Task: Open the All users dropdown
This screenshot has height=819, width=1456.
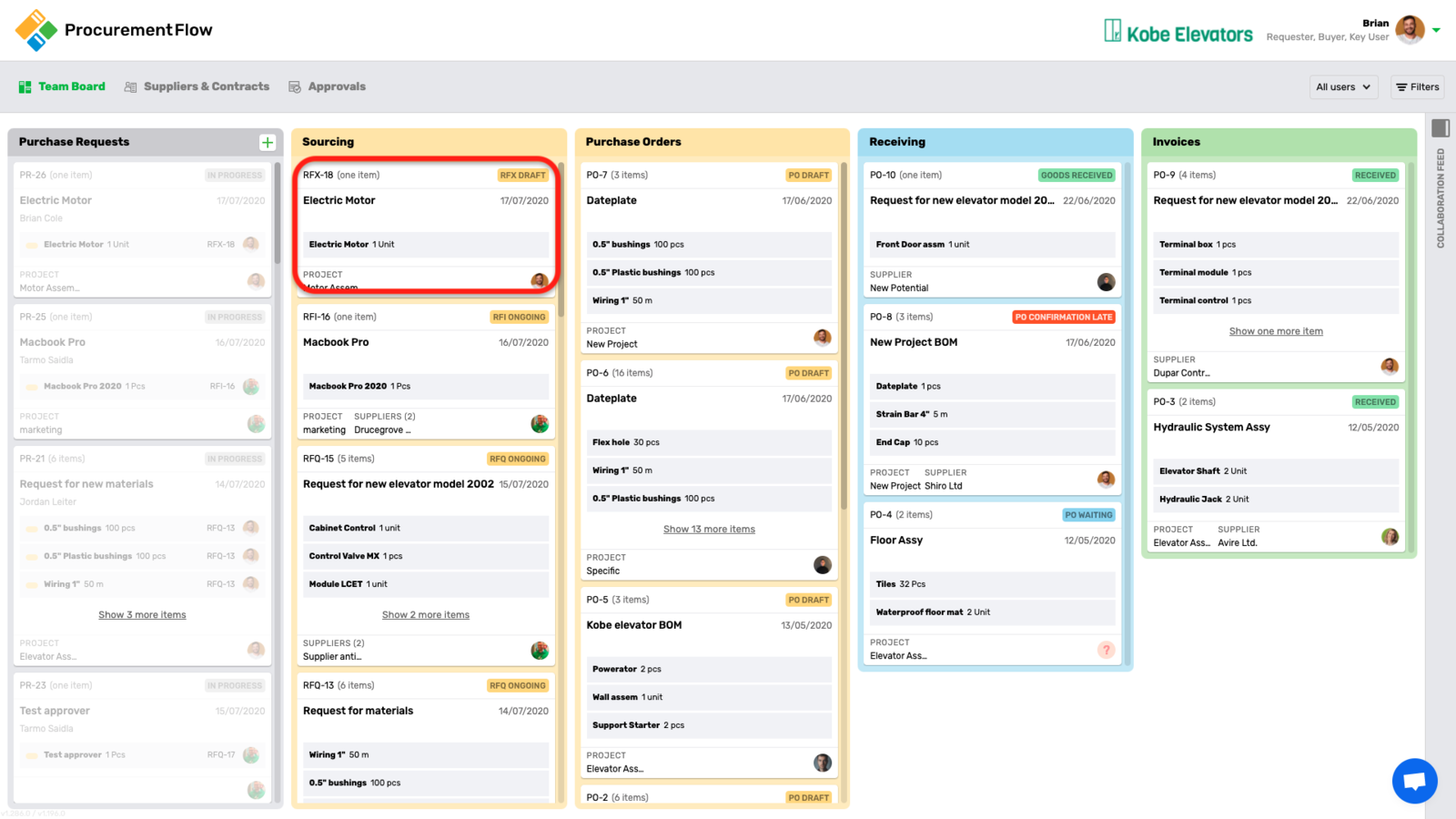Action: [1343, 87]
